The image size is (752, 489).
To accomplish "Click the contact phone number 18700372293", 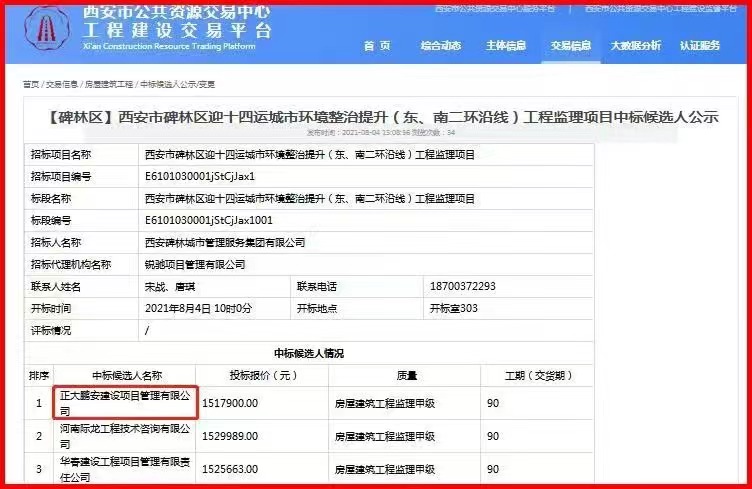I will point(462,286).
